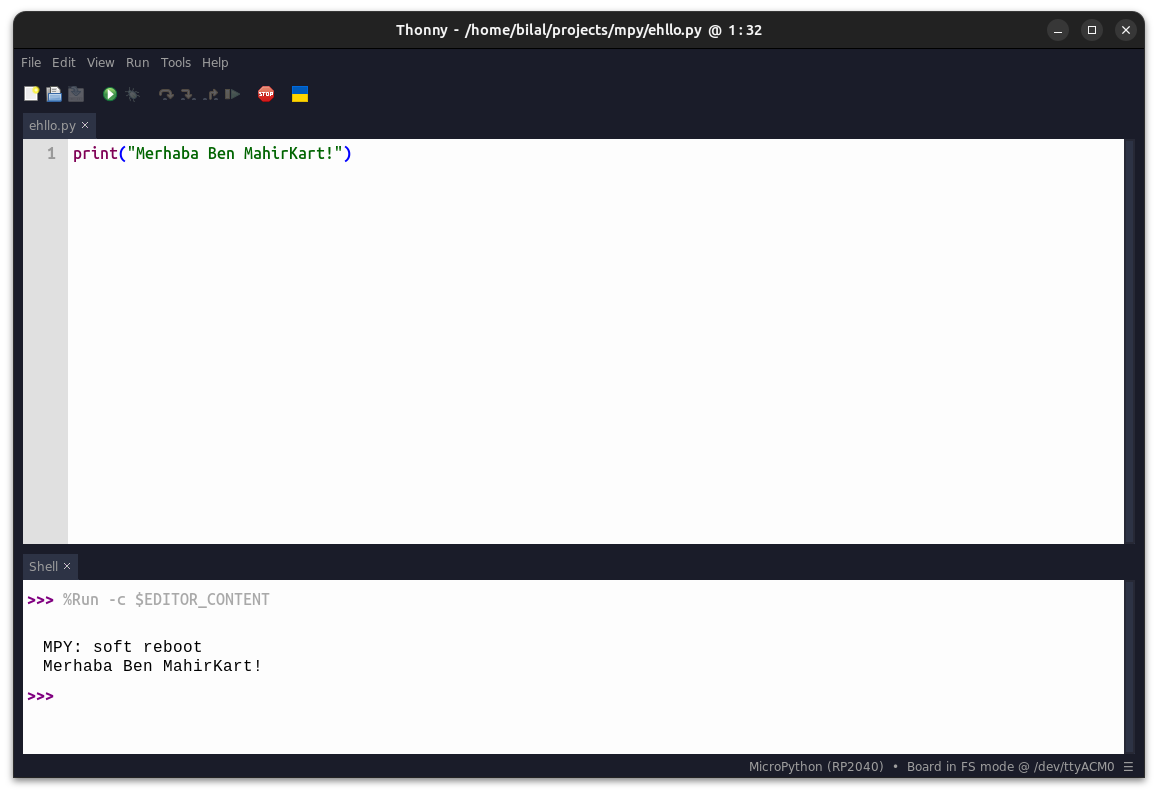The width and height of the screenshot is (1158, 794).
Task: Click the Resume execution icon
Action: (x=232, y=94)
